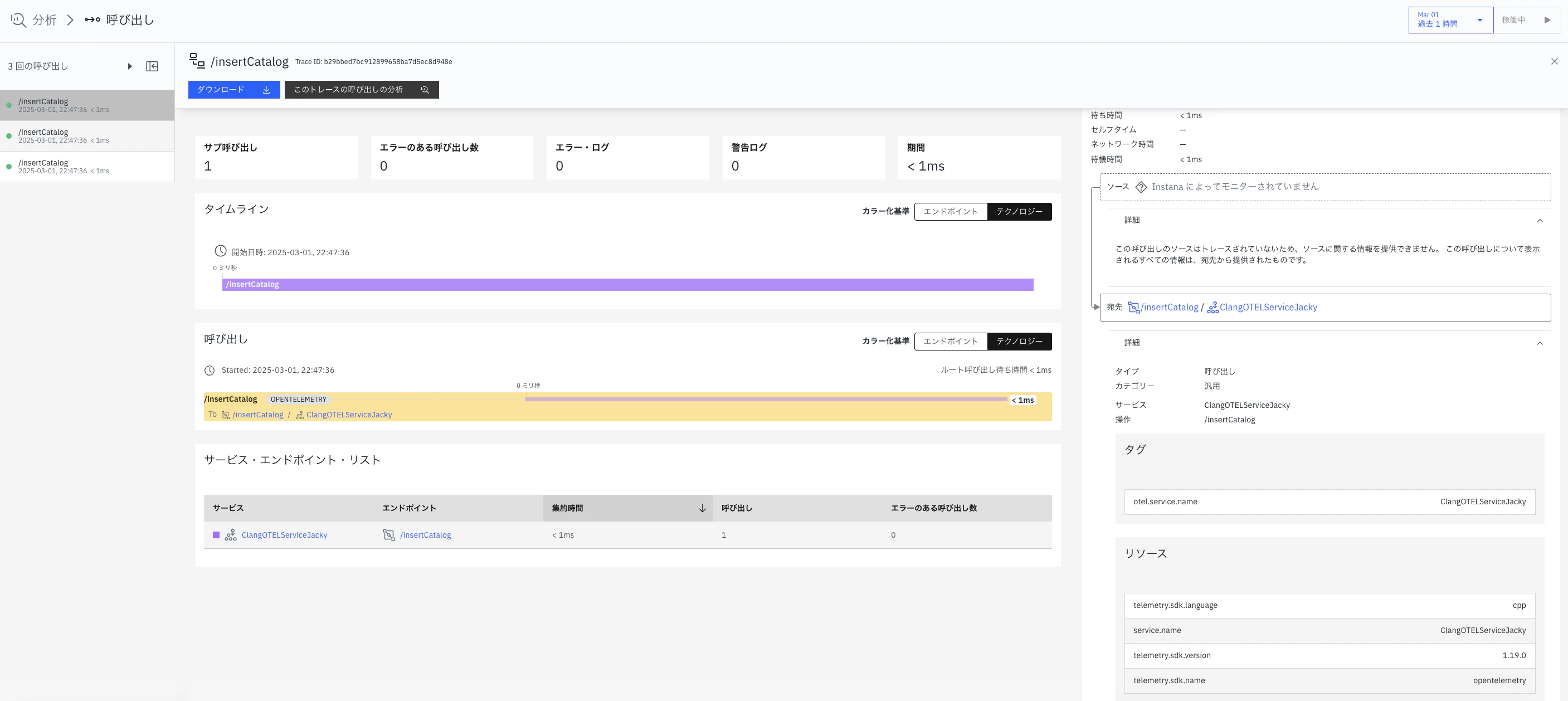Image resolution: width=1568 pixels, height=701 pixels.
Task: Click the purple /insertCatalog timeline bar
Action: pyautogui.click(x=627, y=285)
